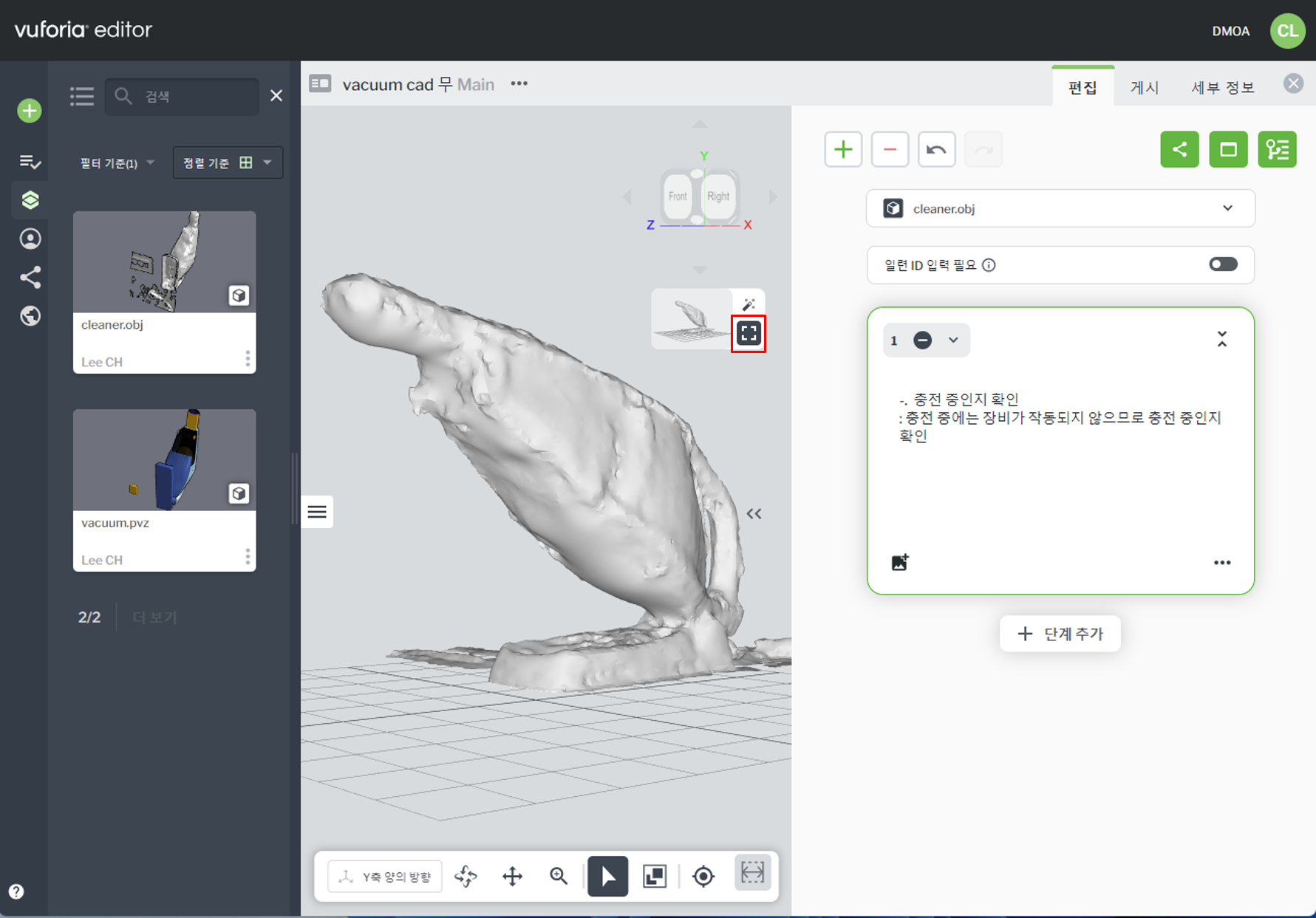Screen dimensions: 1316x918
Task: Toggle the list view icon beside search
Action: pos(82,96)
